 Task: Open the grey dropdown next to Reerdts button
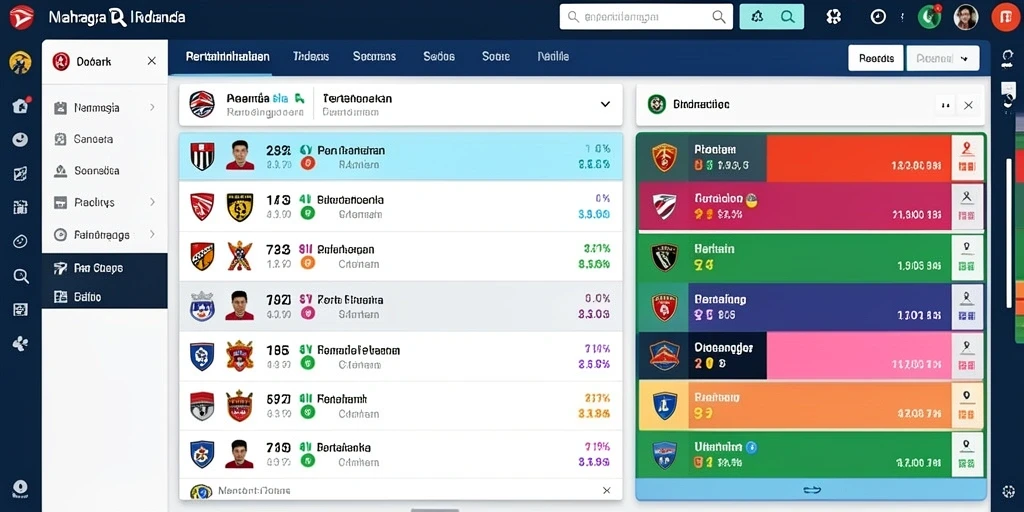(x=943, y=58)
